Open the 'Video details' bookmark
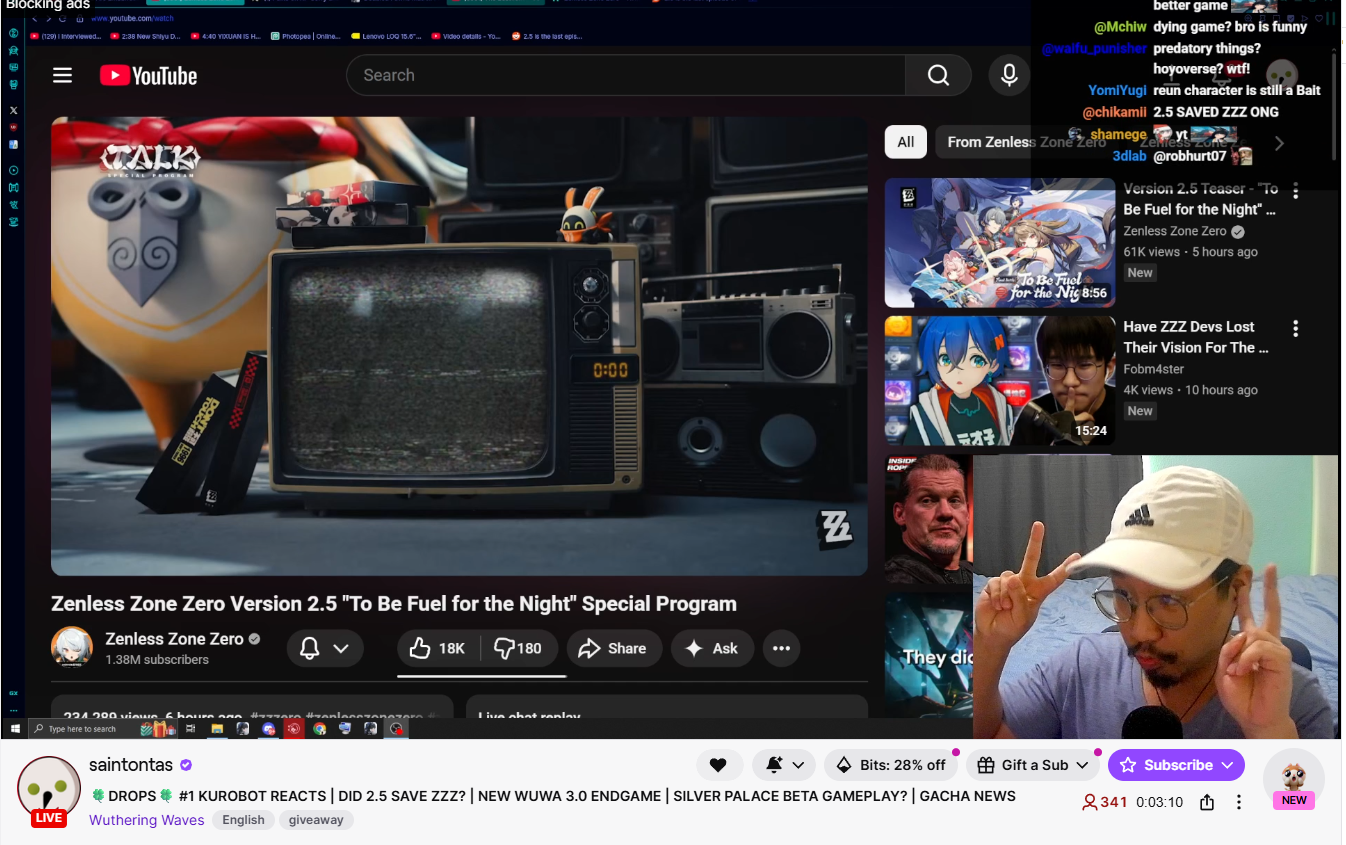Screen dimensions: 1346x845 [x=466, y=36]
